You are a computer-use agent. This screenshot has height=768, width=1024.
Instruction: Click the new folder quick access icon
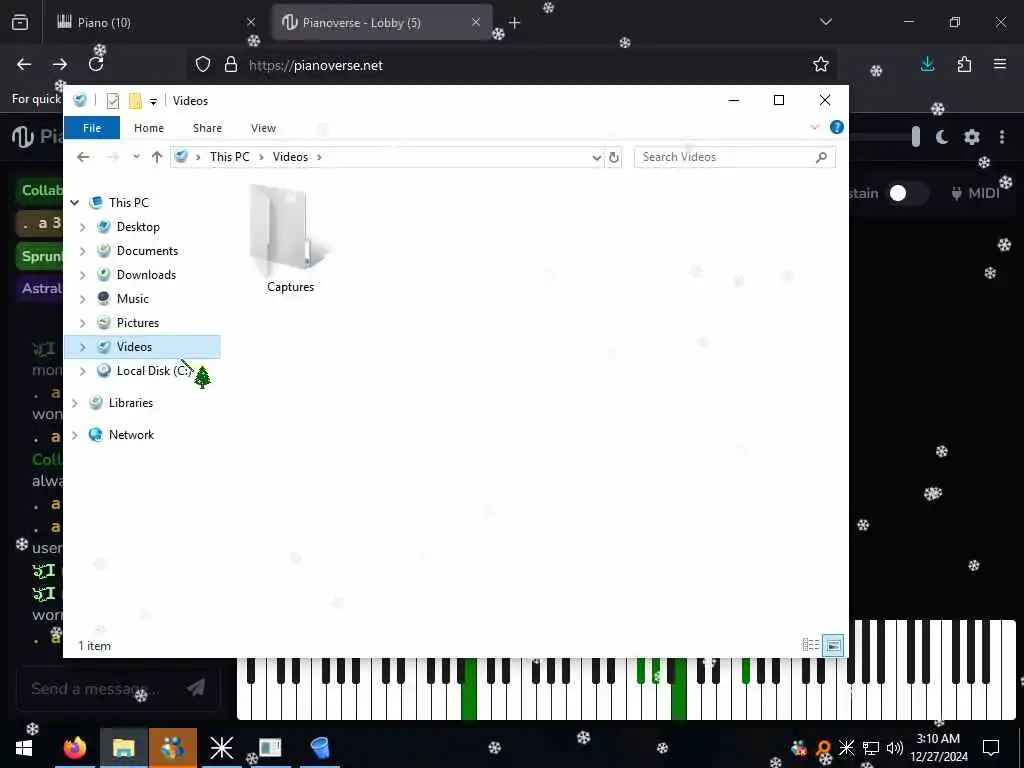135,101
